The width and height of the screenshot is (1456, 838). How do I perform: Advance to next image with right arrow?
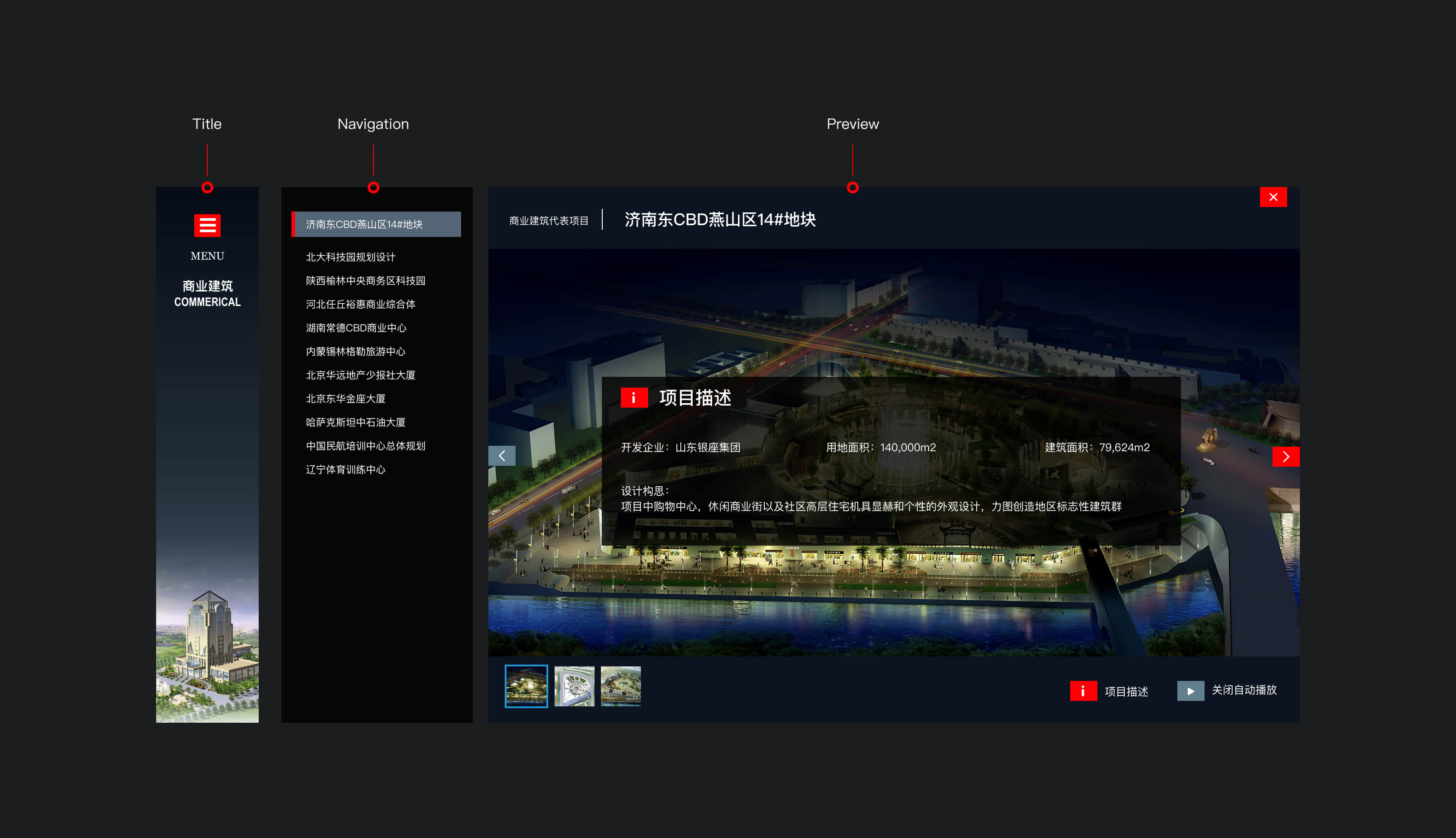(x=1285, y=456)
